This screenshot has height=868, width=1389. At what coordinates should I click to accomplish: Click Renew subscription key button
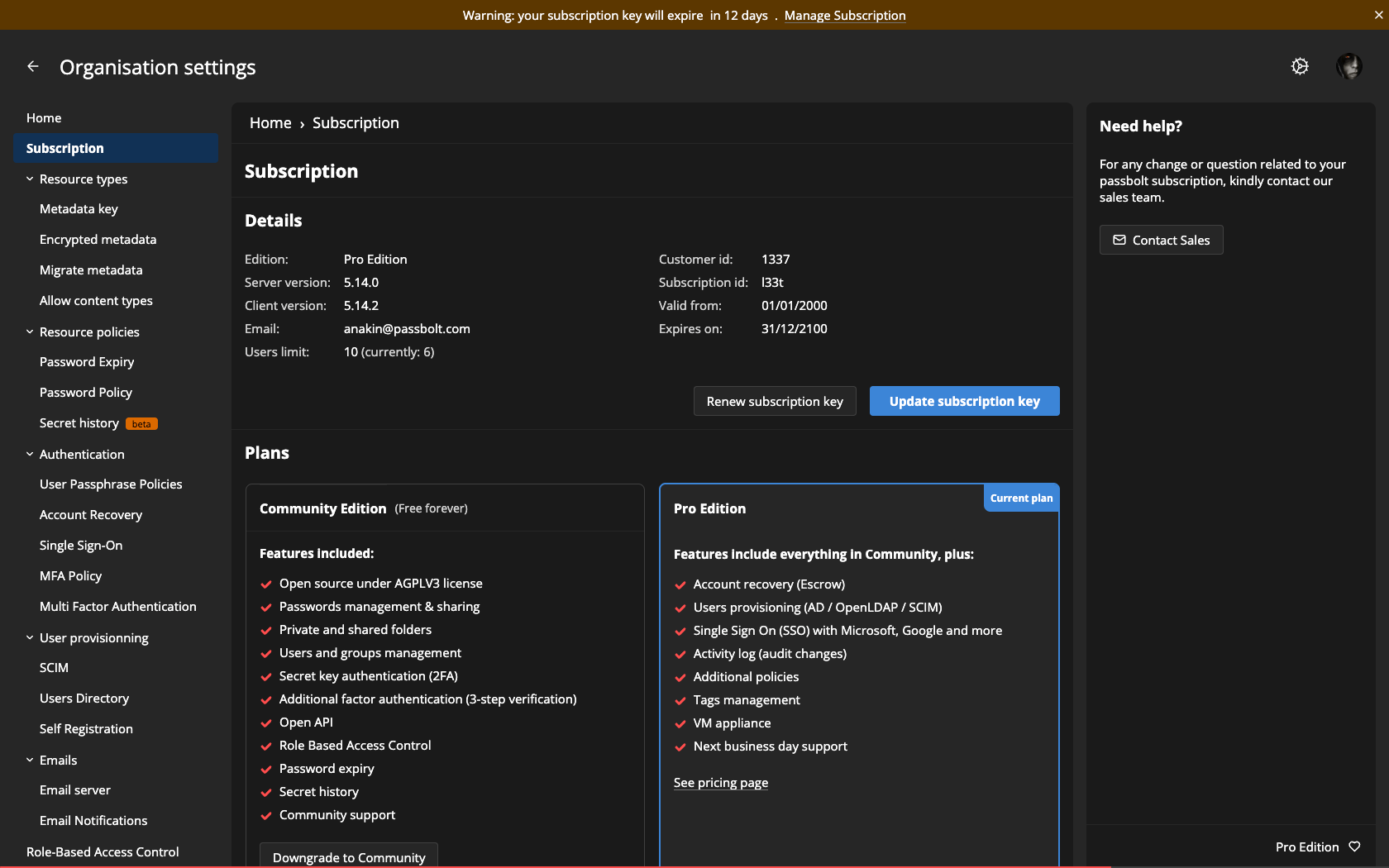click(x=775, y=401)
